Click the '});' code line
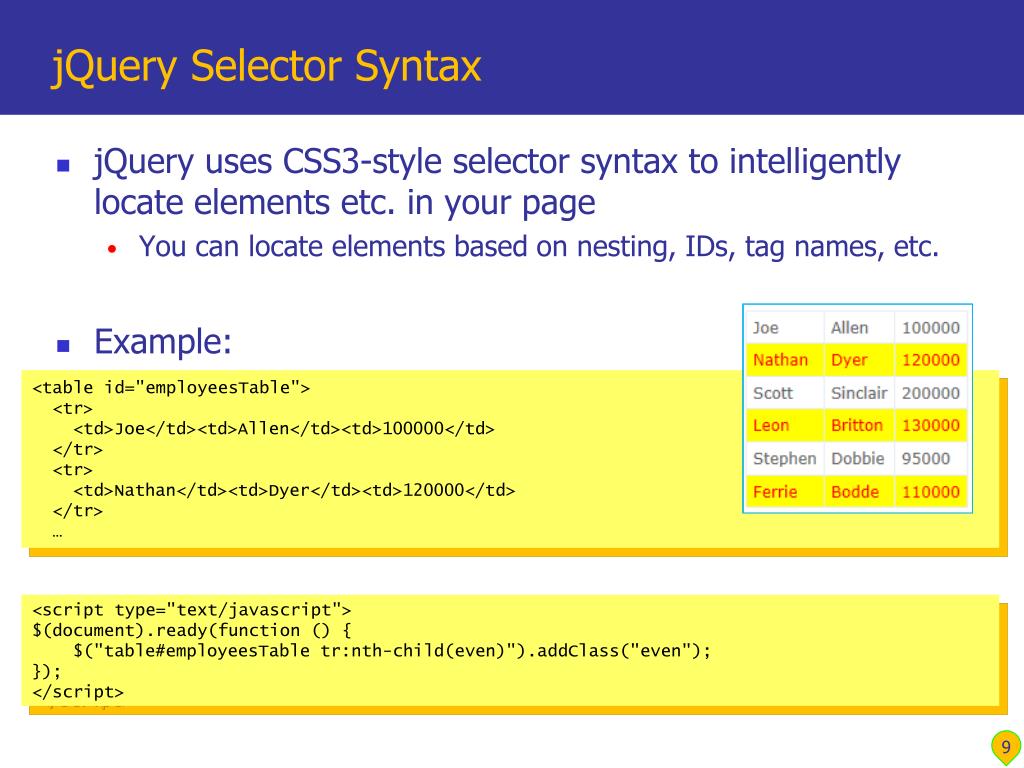The height and width of the screenshot is (768, 1024). [46, 671]
